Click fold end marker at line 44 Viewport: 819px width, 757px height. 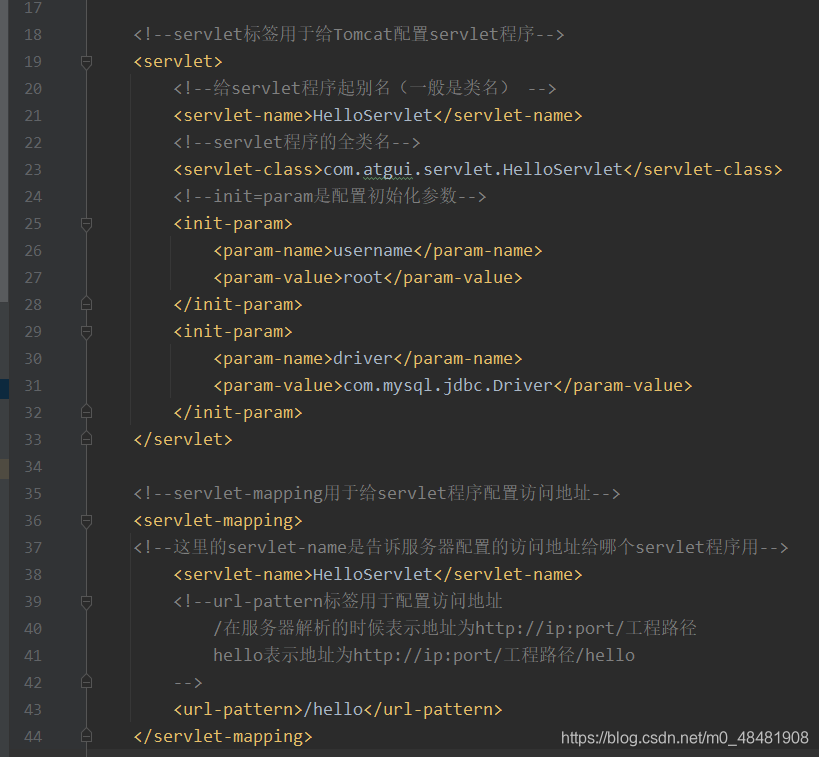87,737
